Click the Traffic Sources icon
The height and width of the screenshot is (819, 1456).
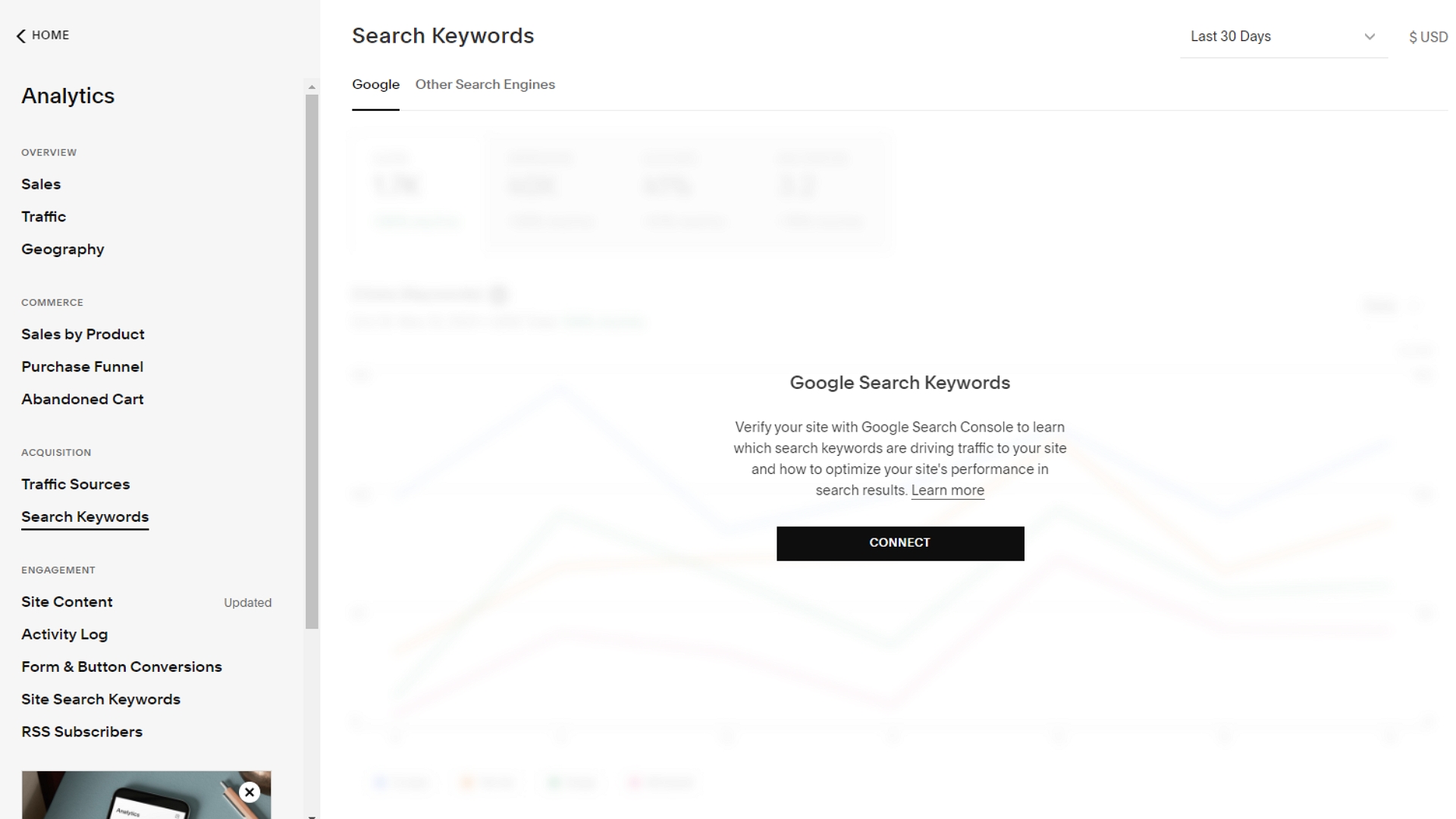(x=75, y=484)
